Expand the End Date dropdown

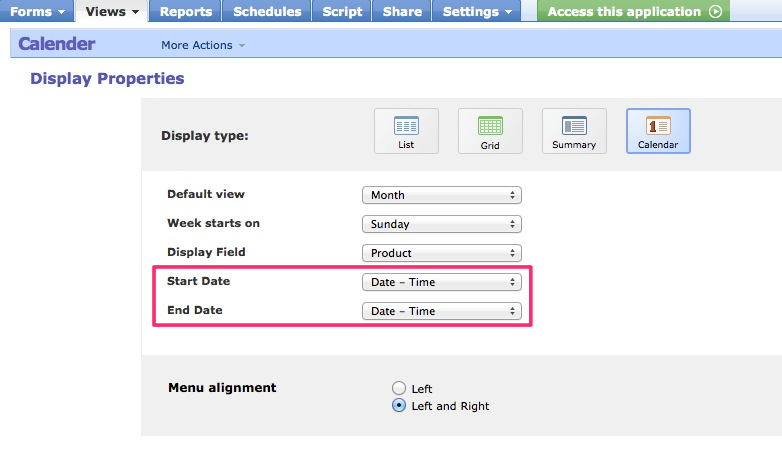pyautogui.click(x=441, y=311)
